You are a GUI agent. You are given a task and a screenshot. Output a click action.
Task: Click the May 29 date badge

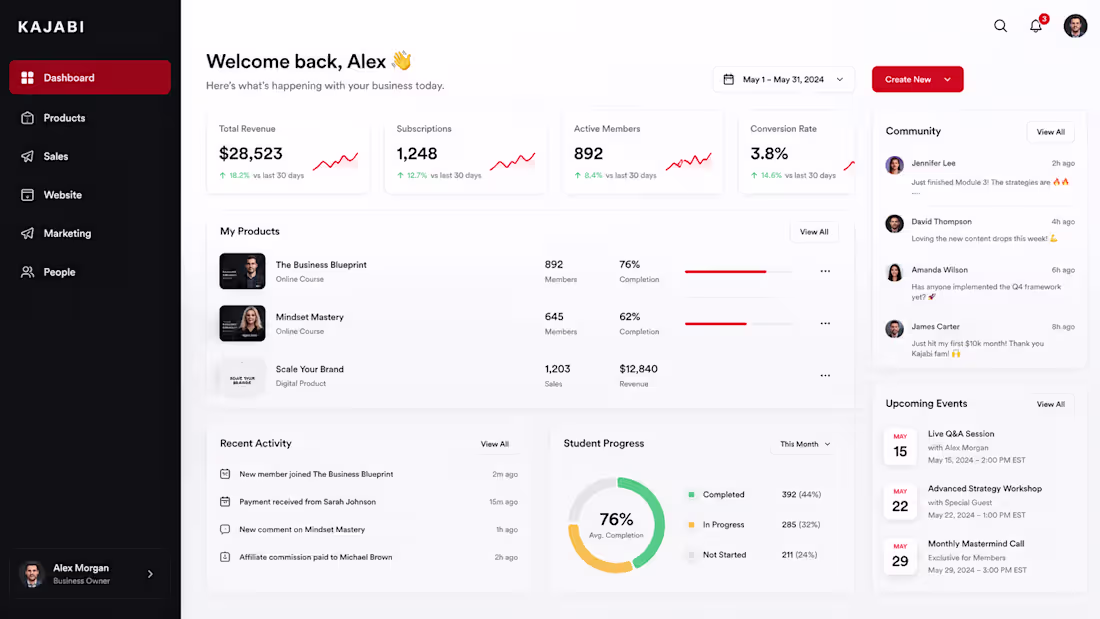pos(900,557)
